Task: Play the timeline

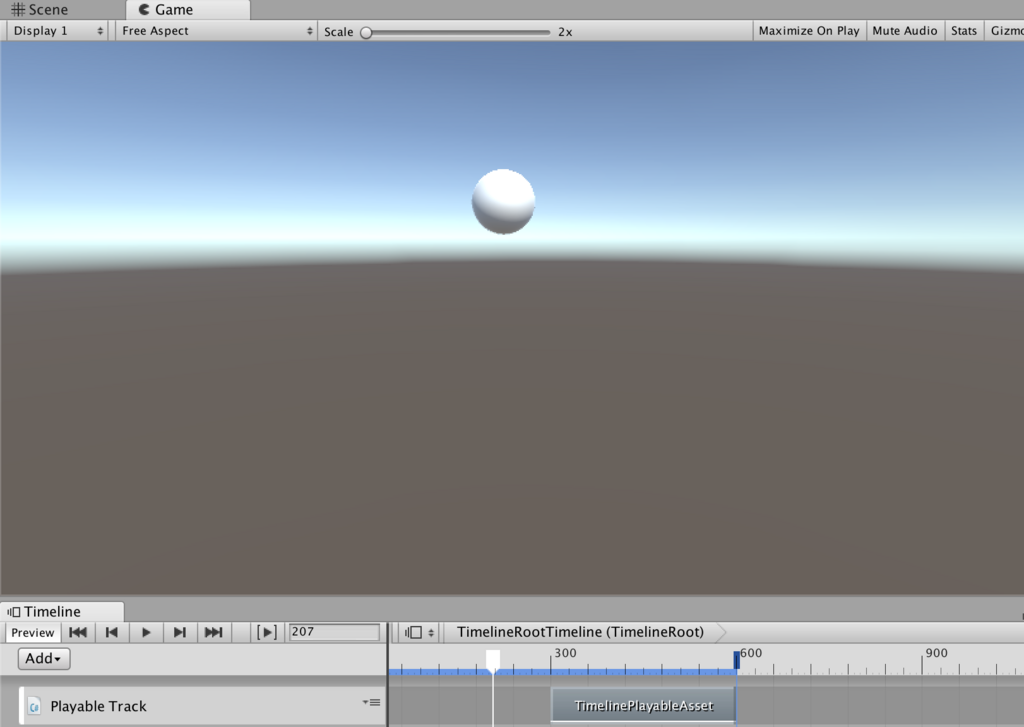Action: click(x=146, y=632)
